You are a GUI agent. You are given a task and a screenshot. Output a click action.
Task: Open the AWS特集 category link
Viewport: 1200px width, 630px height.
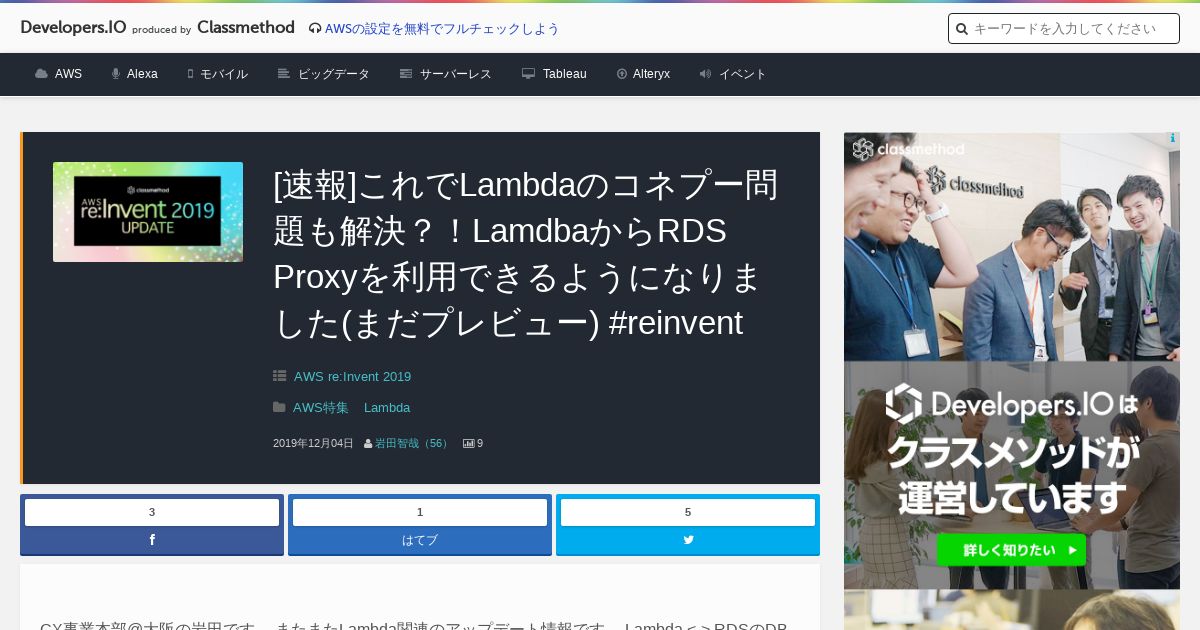(x=321, y=408)
